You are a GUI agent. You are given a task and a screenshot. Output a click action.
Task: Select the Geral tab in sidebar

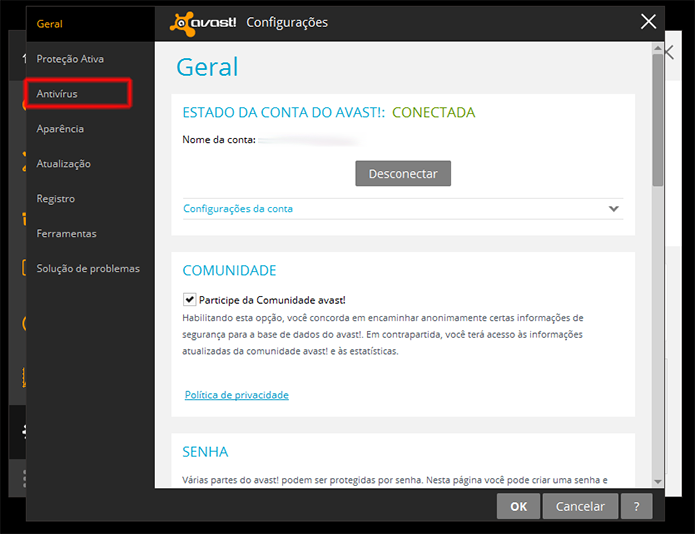[50, 24]
